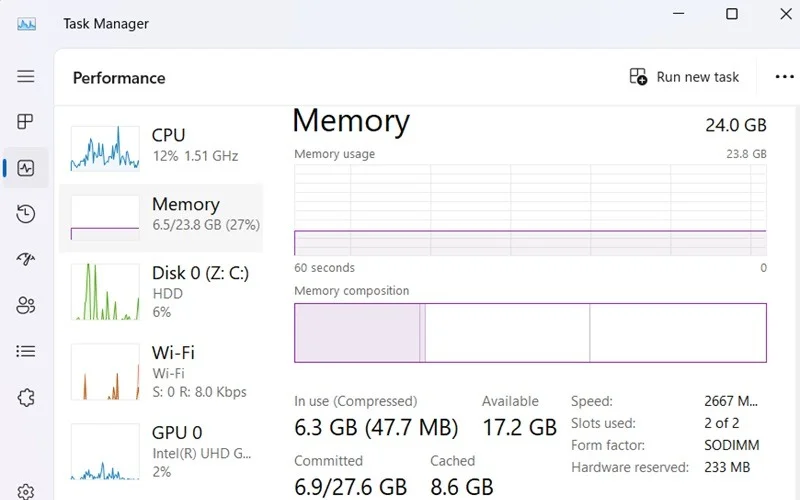
Task: Click the 23.8 GB graph scale label
Action: 746,154
